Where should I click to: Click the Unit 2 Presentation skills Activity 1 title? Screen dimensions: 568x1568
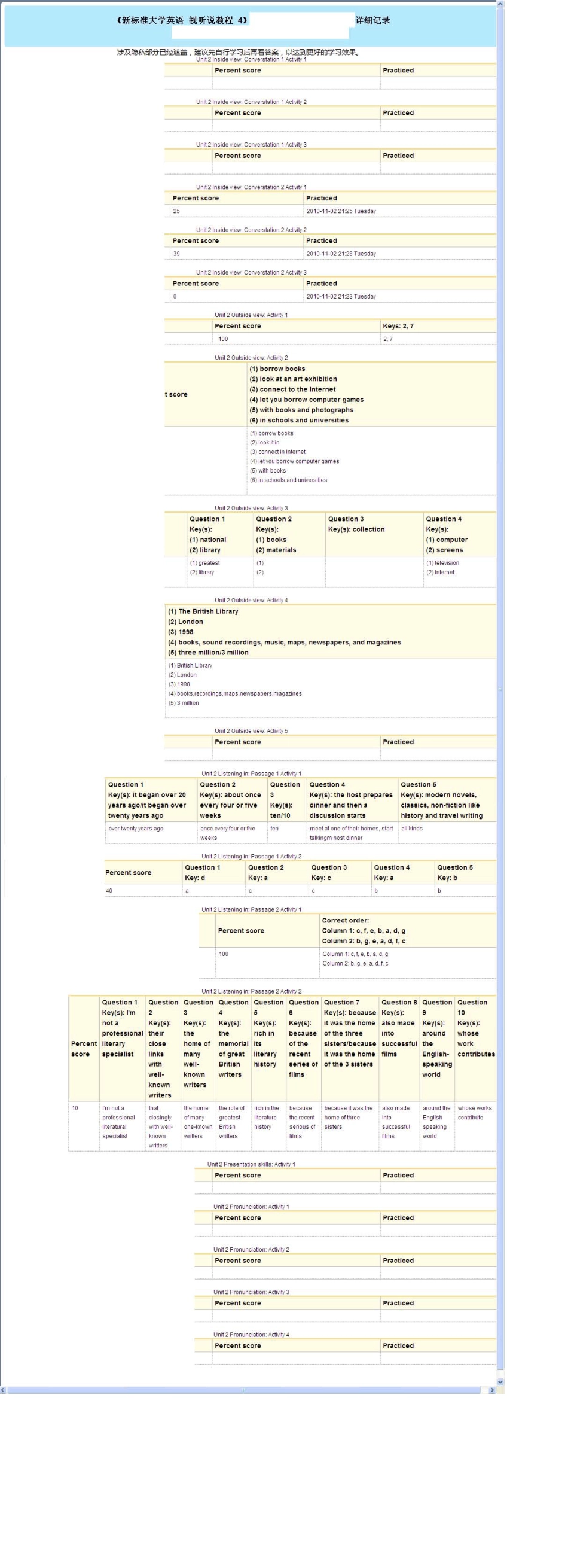click(251, 1164)
